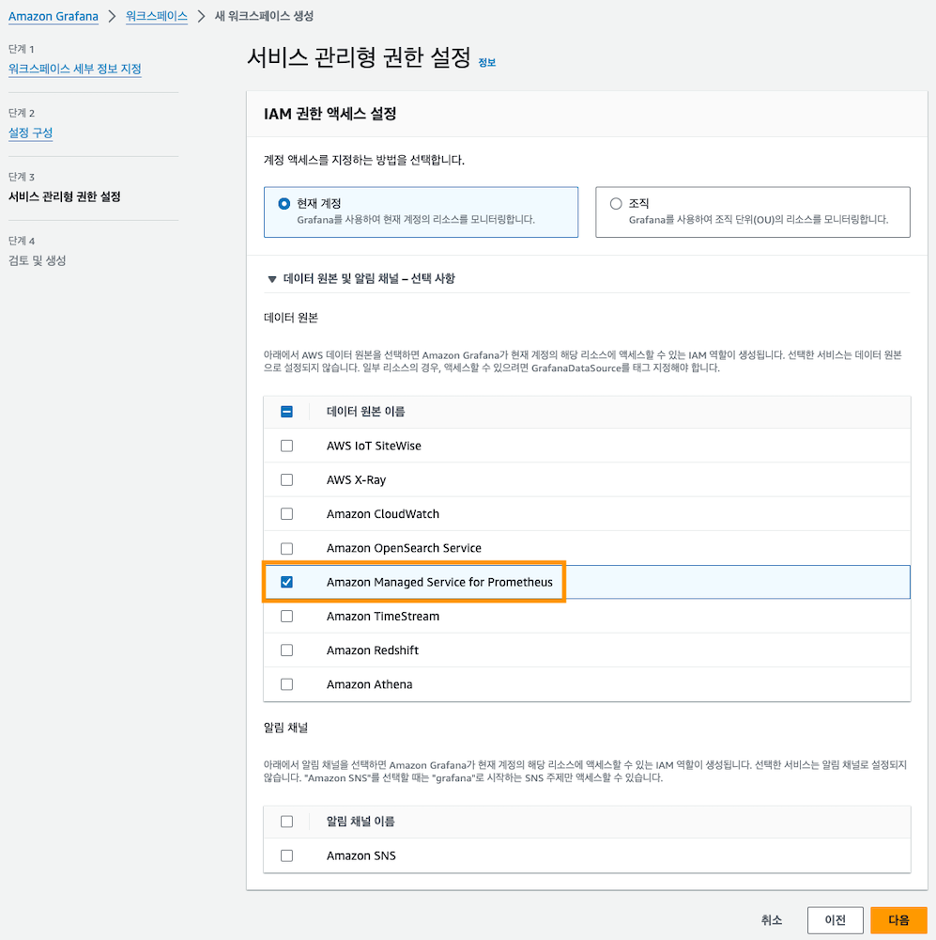Check the Amazon Redshift checkbox
936x940 pixels.
(x=287, y=650)
